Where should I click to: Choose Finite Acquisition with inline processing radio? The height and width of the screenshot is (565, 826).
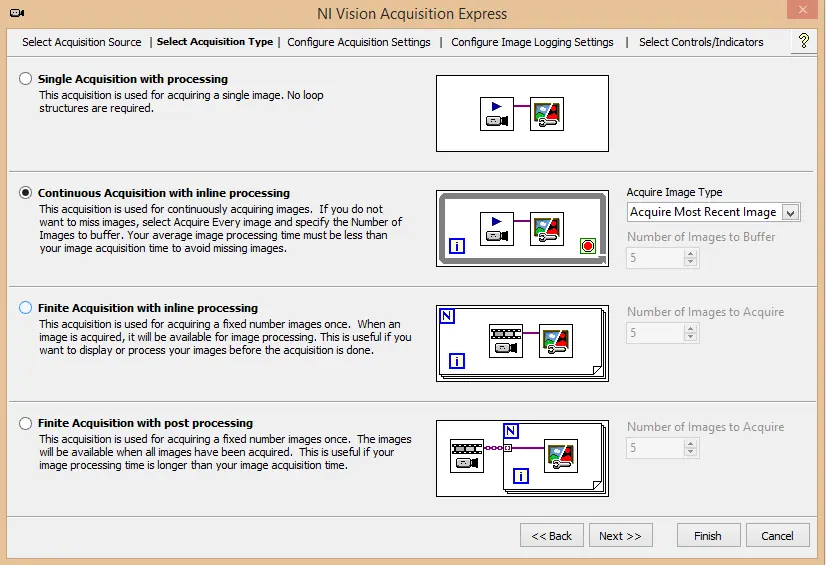(25, 308)
